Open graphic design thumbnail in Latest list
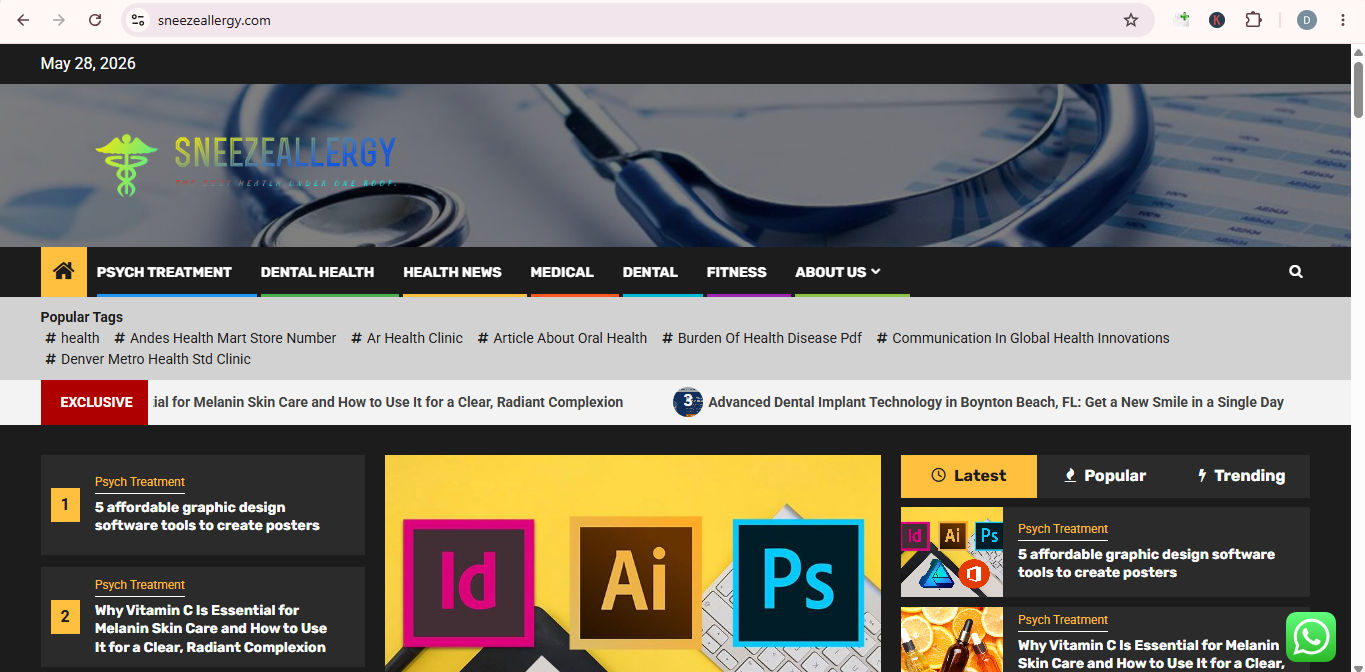The height and width of the screenshot is (672, 1365). pyautogui.click(x=952, y=552)
